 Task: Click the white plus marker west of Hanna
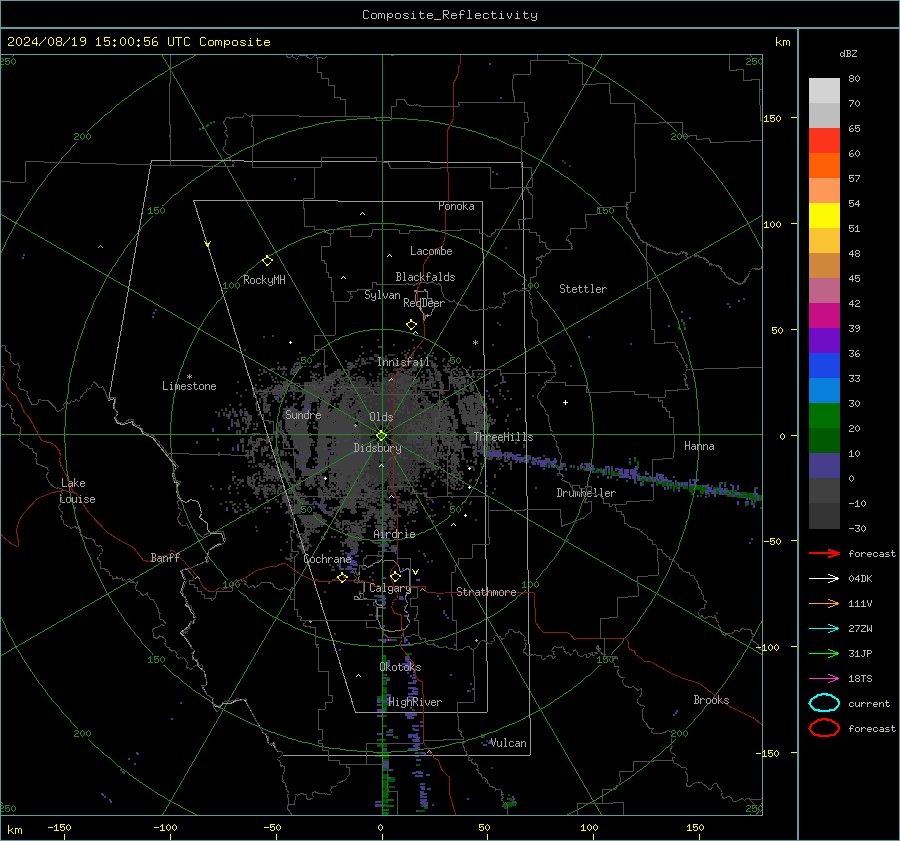(565, 402)
